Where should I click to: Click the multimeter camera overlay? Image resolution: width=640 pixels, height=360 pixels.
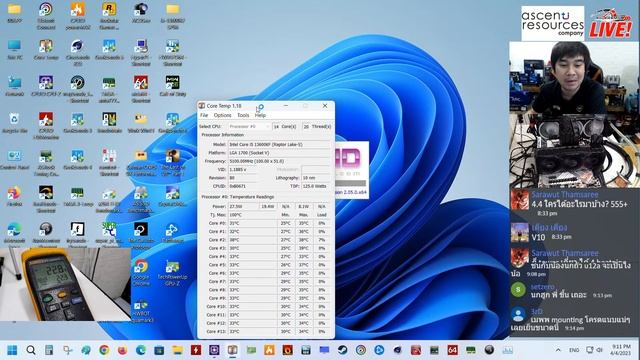click(65, 284)
